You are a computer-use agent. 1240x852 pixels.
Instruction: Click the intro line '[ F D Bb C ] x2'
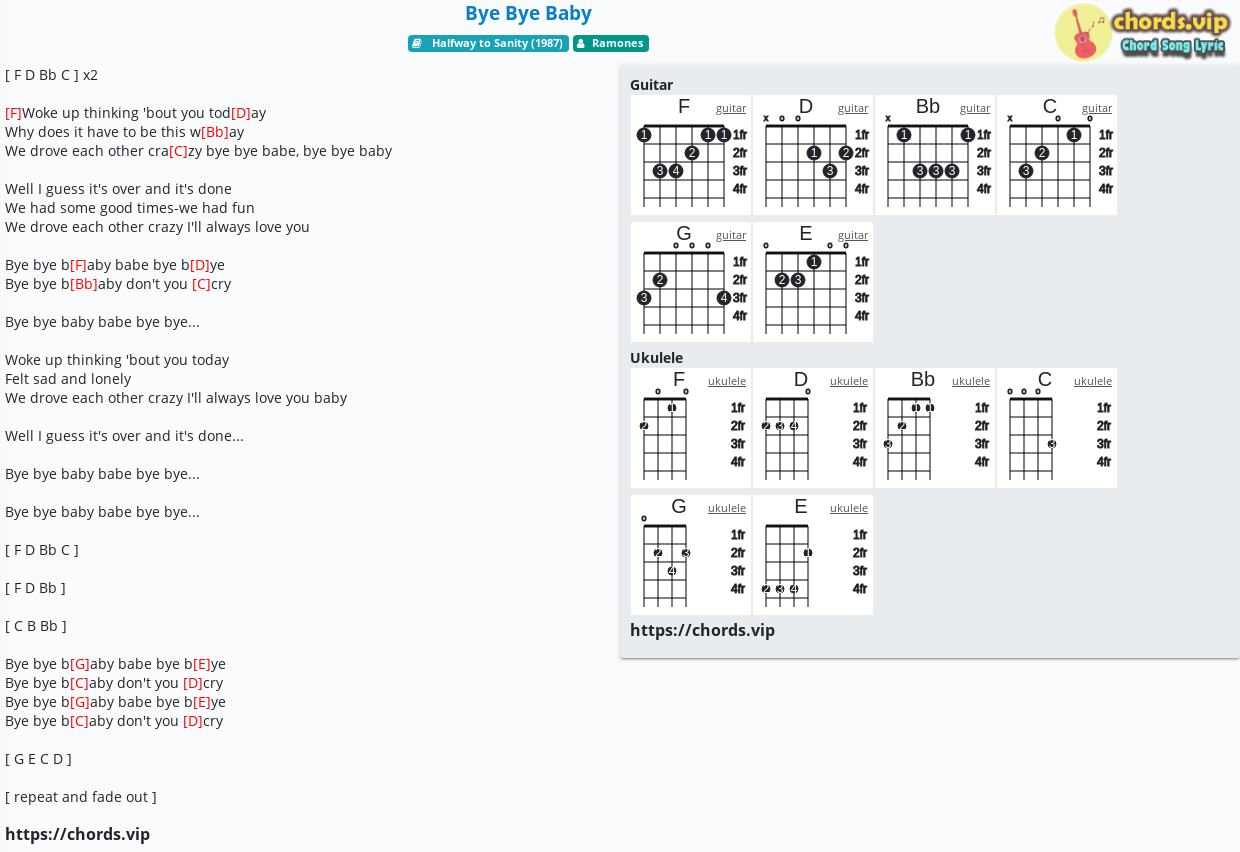click(x=52, y=75)
